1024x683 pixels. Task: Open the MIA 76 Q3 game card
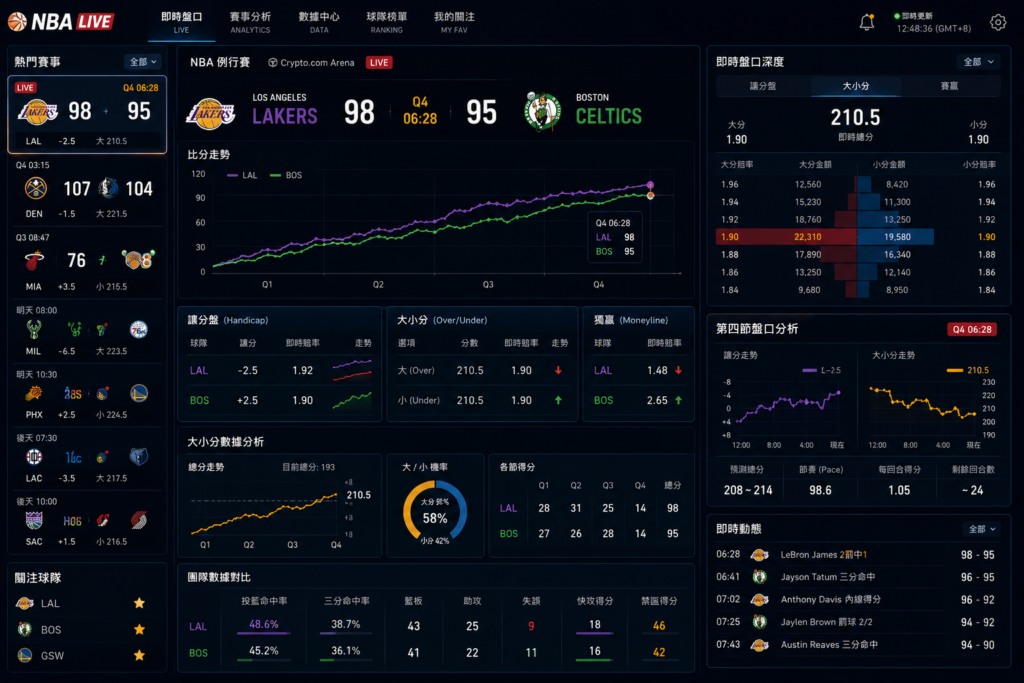point(87,262)
